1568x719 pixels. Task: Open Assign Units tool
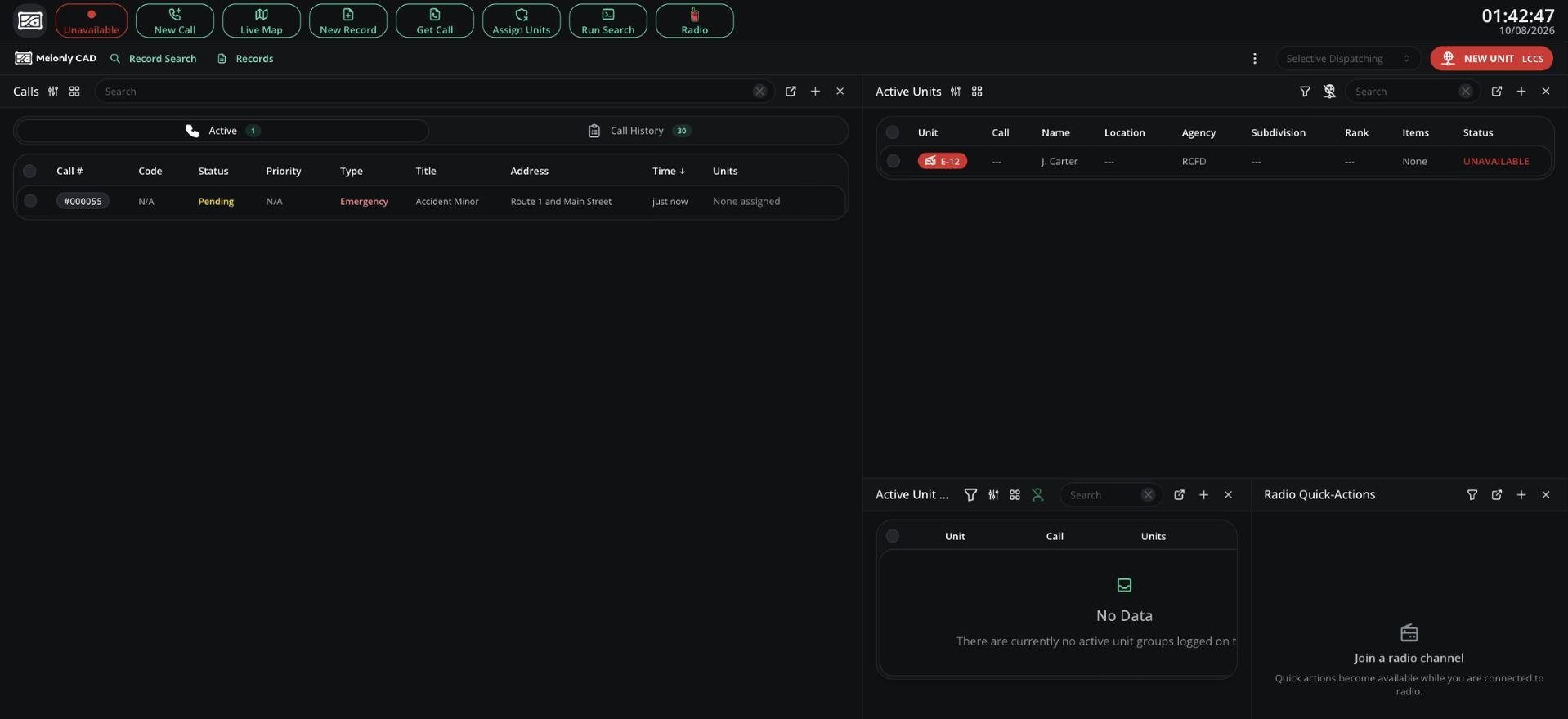click(x=522, y=20)
